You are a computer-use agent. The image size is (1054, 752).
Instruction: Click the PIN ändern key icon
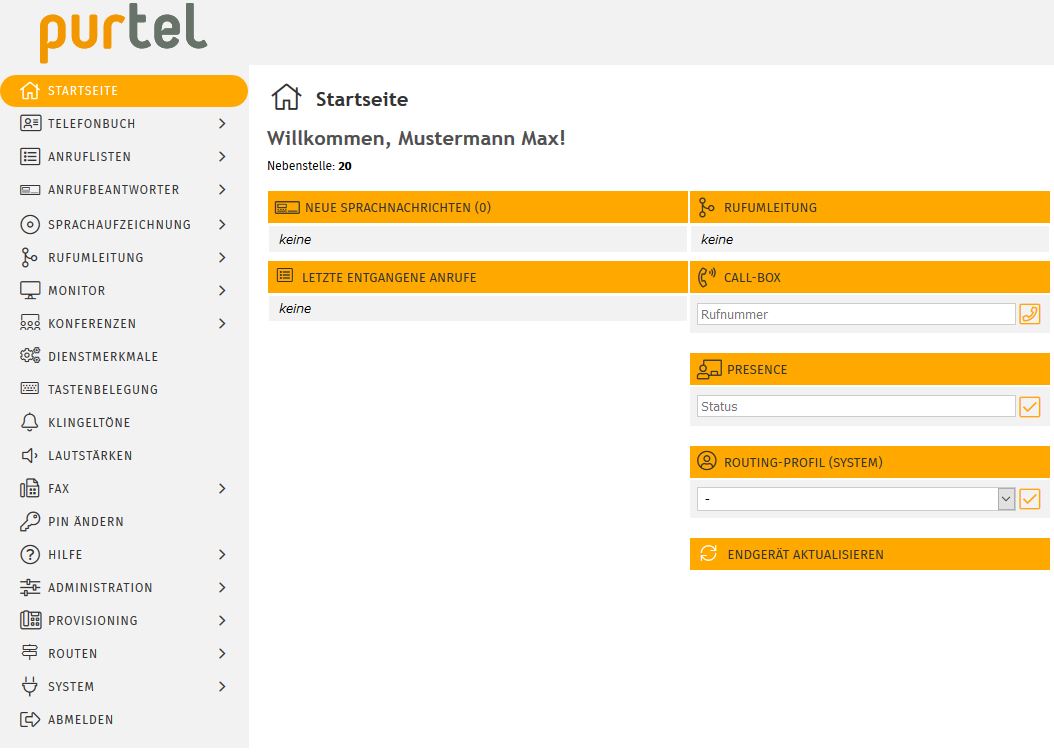30,521
